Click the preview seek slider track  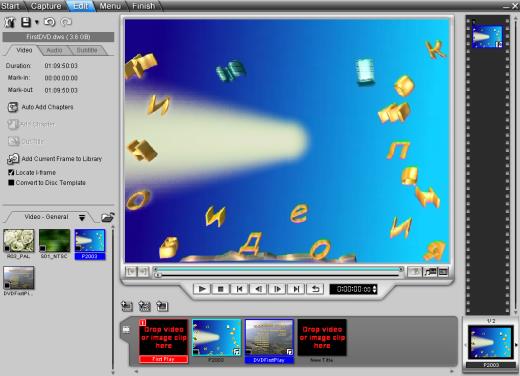pos(278,275)
